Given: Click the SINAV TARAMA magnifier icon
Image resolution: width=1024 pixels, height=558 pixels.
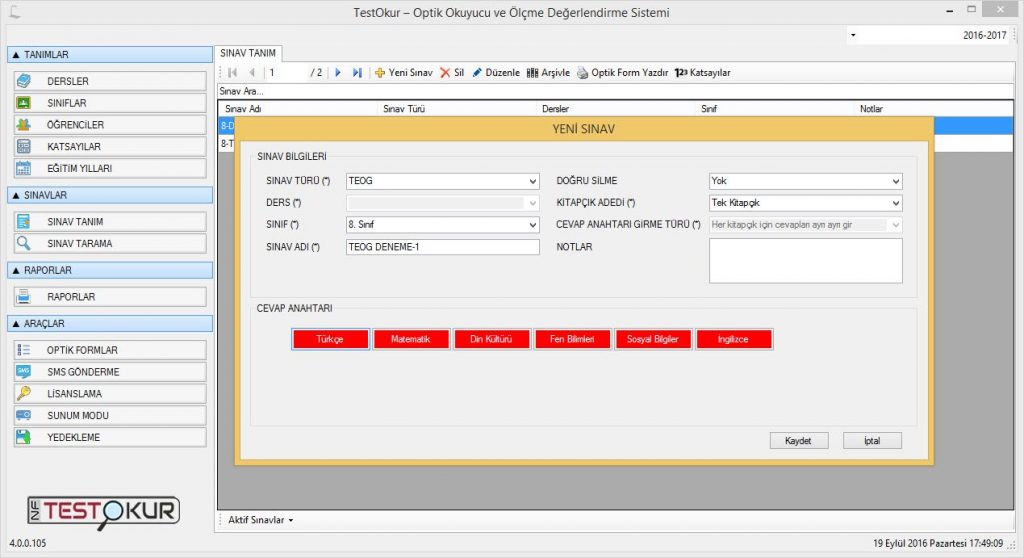Looking at the screenshot, I should [x=24, y=243].
